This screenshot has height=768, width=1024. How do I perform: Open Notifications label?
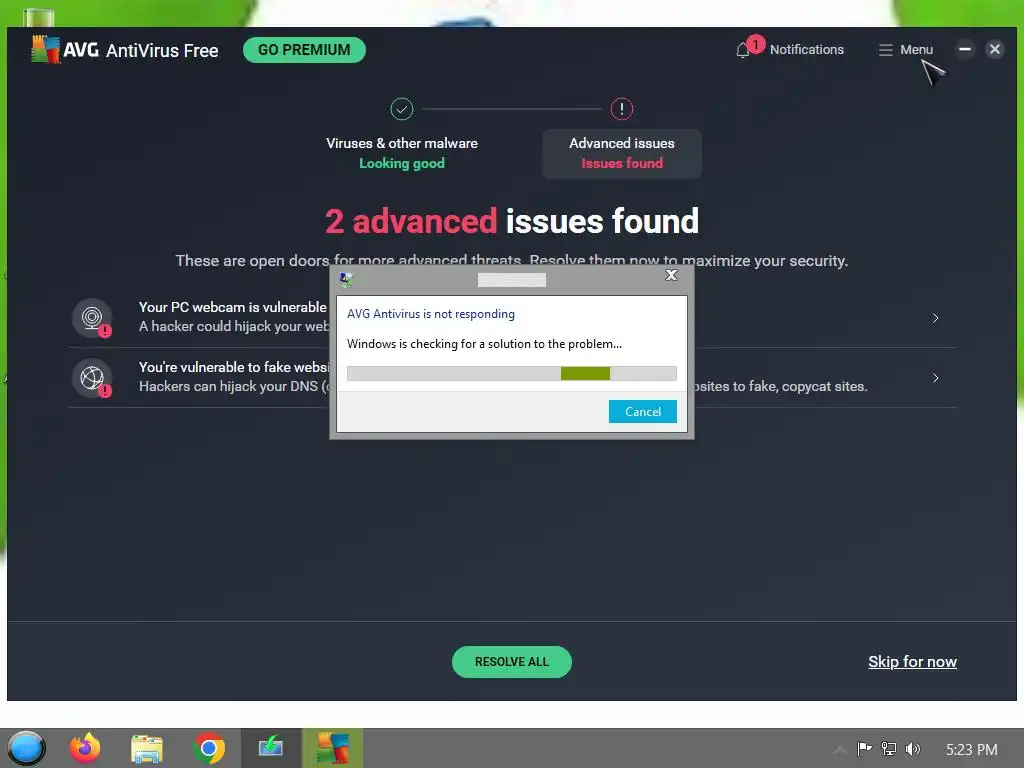(x=807, y=50)
